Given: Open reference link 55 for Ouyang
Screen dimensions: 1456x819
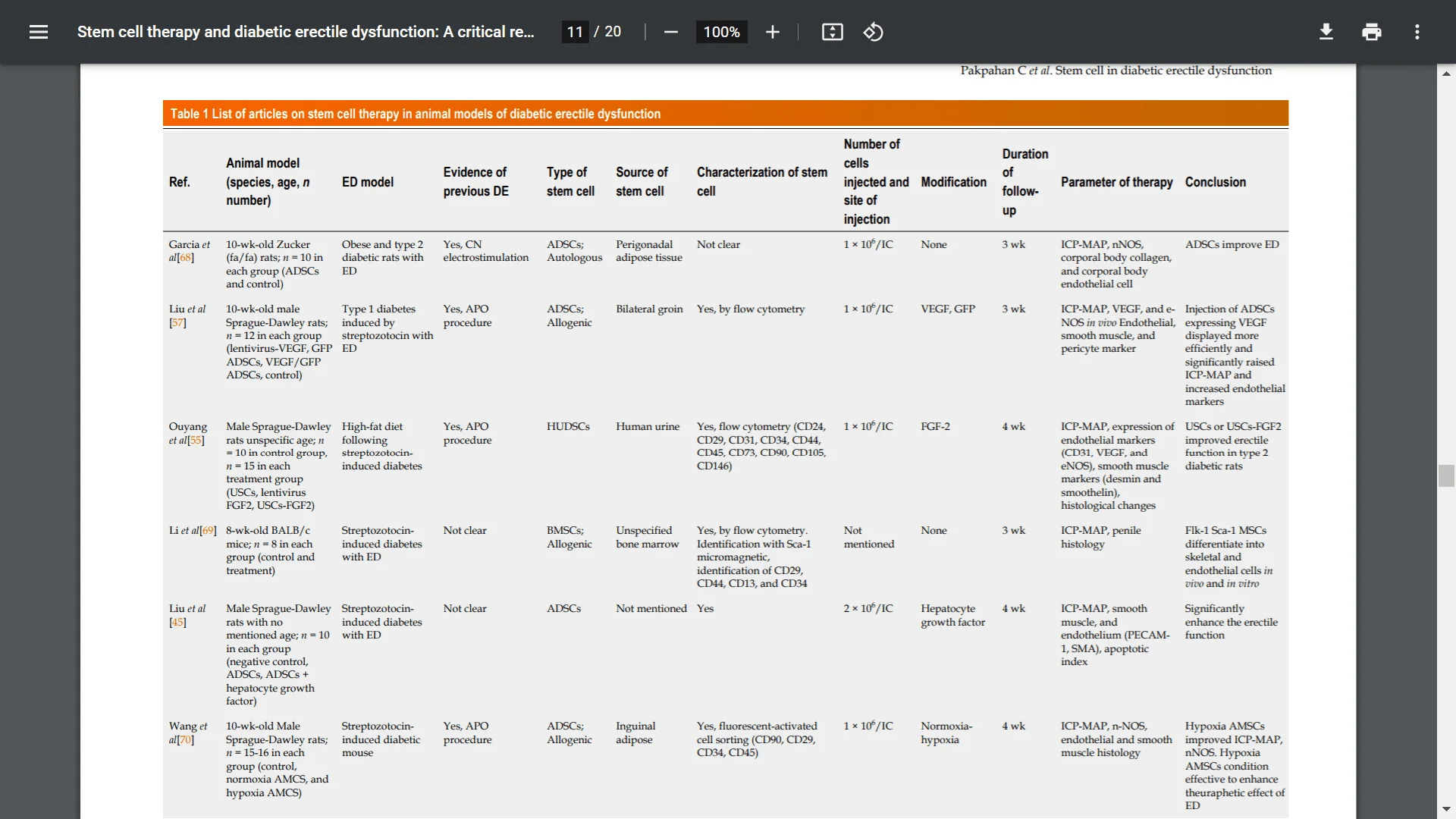Looking at the screenshot, I should [196, 441].
